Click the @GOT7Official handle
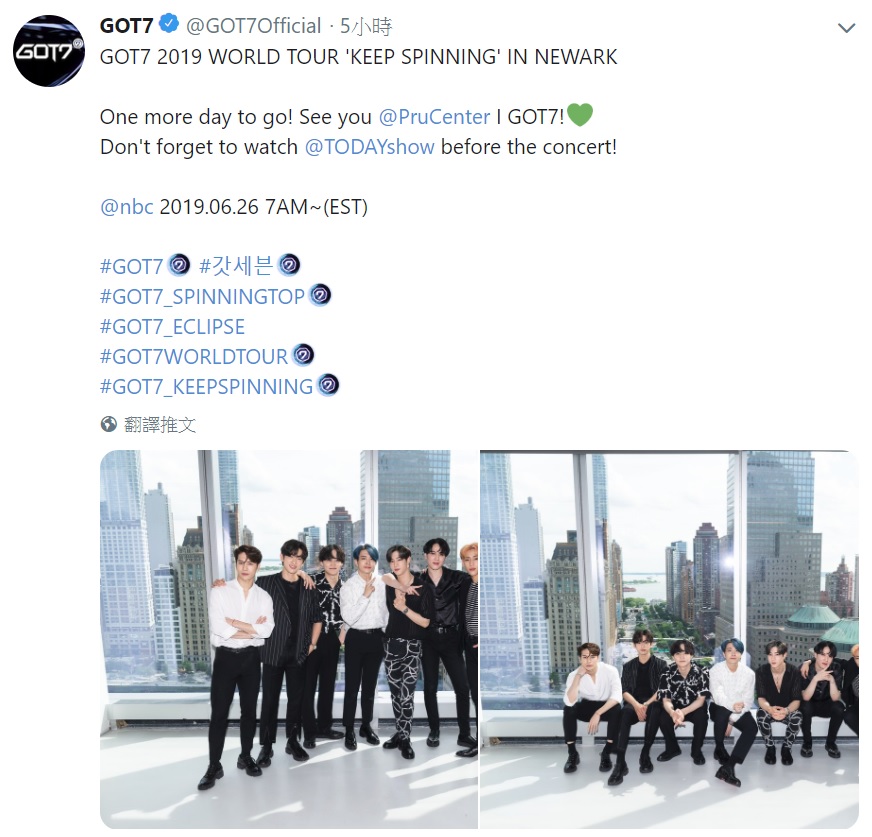The height and width of the screenshot is (837, 872). click(x=254, y=26)
